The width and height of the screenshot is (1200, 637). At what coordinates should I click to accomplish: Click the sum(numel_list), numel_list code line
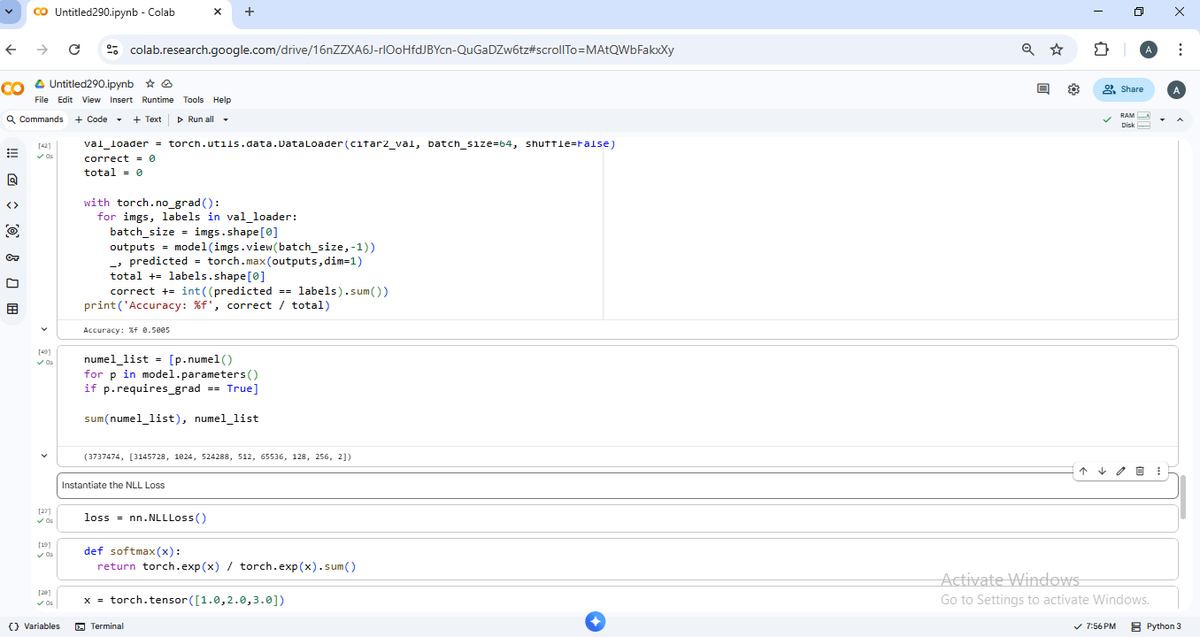171,418
